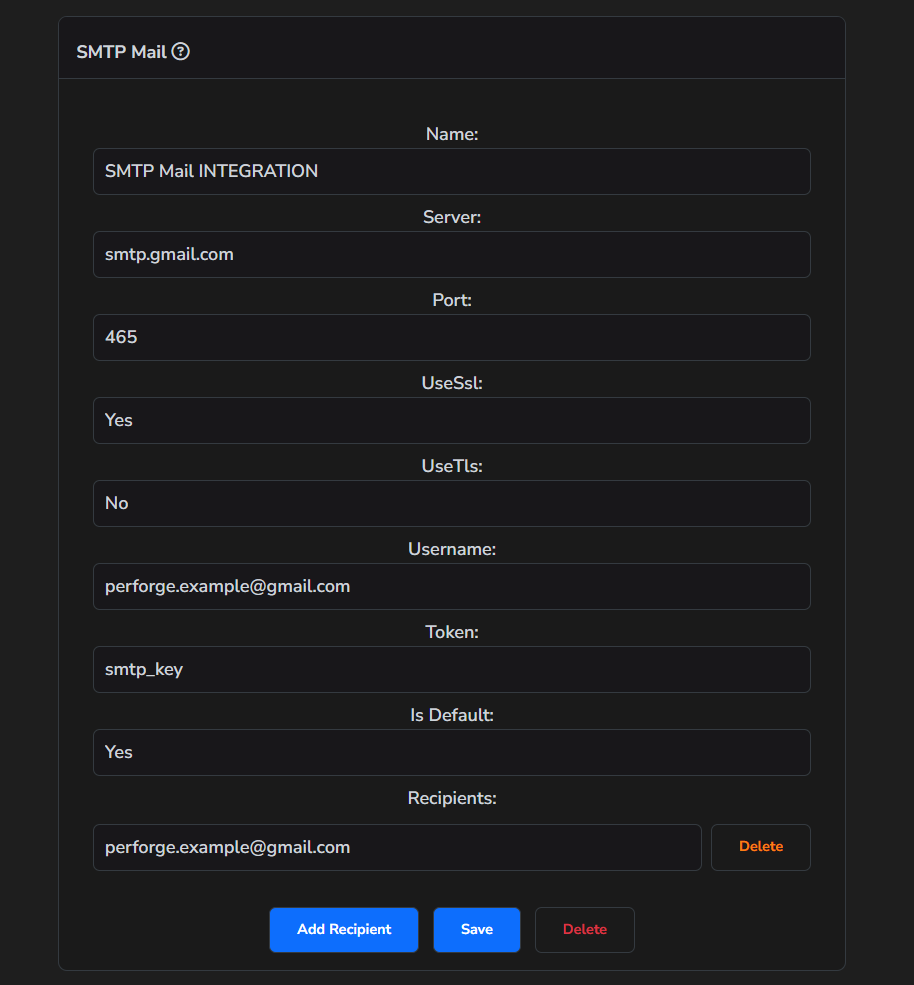This screenshot has height=985, width=914.
Task: Open the UseSsl dropdown showing Yes
Action: point(452,420)
